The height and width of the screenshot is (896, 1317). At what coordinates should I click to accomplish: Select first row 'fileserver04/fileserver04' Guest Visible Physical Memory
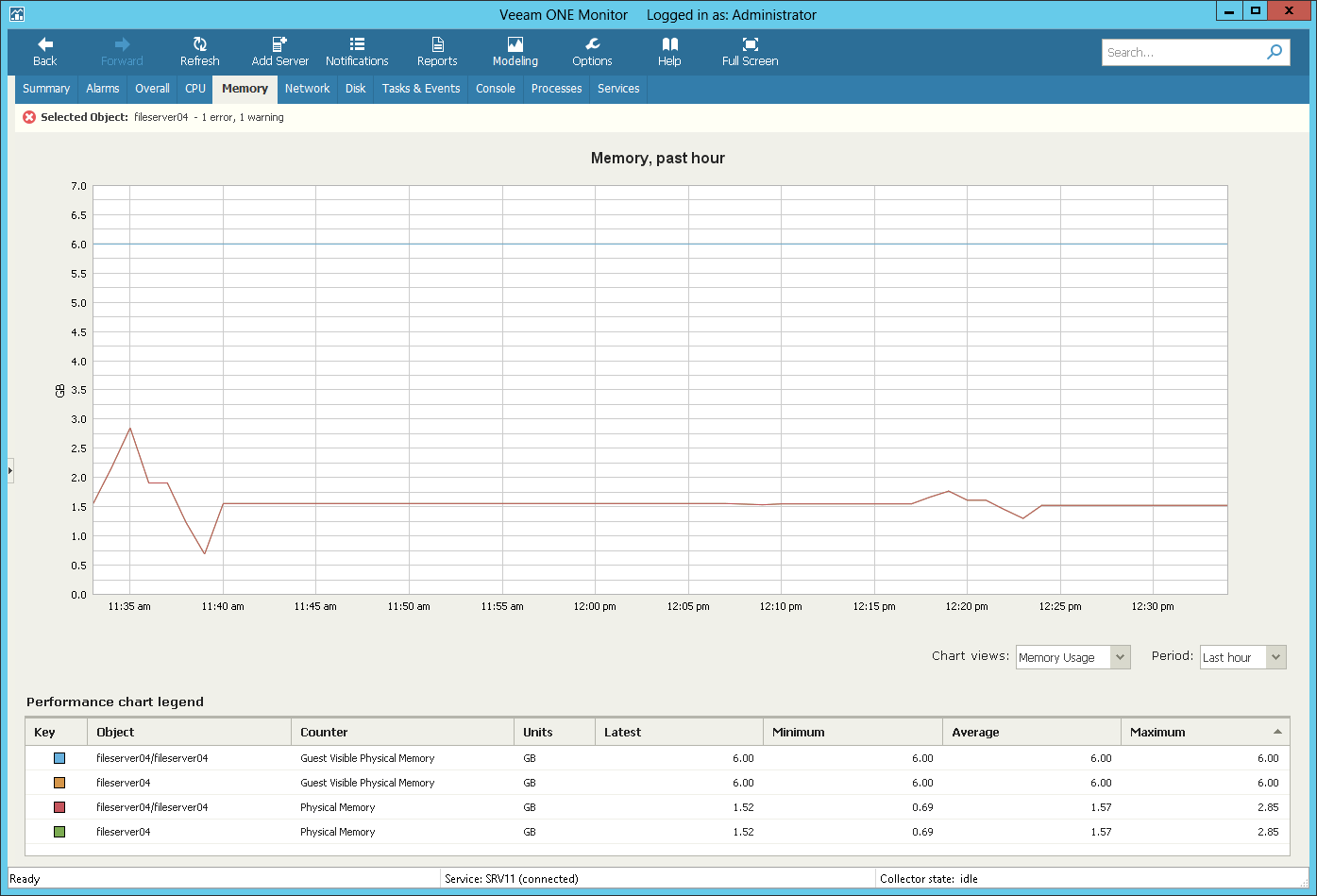[657, 758]
